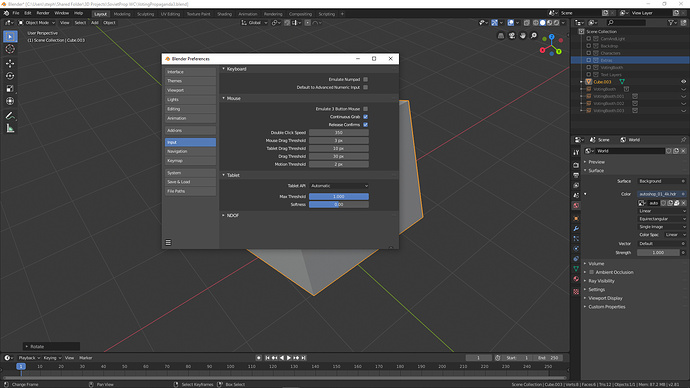Open the Save & Load preferences section

(x=190, y=182)
